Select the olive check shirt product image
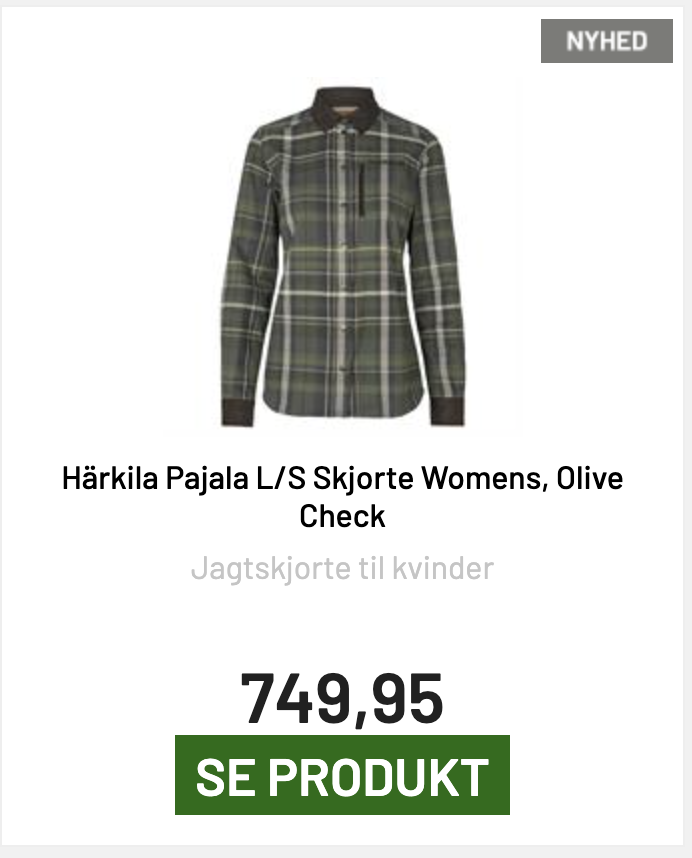Viewport: 692px width, 858px height. point(342,256)
